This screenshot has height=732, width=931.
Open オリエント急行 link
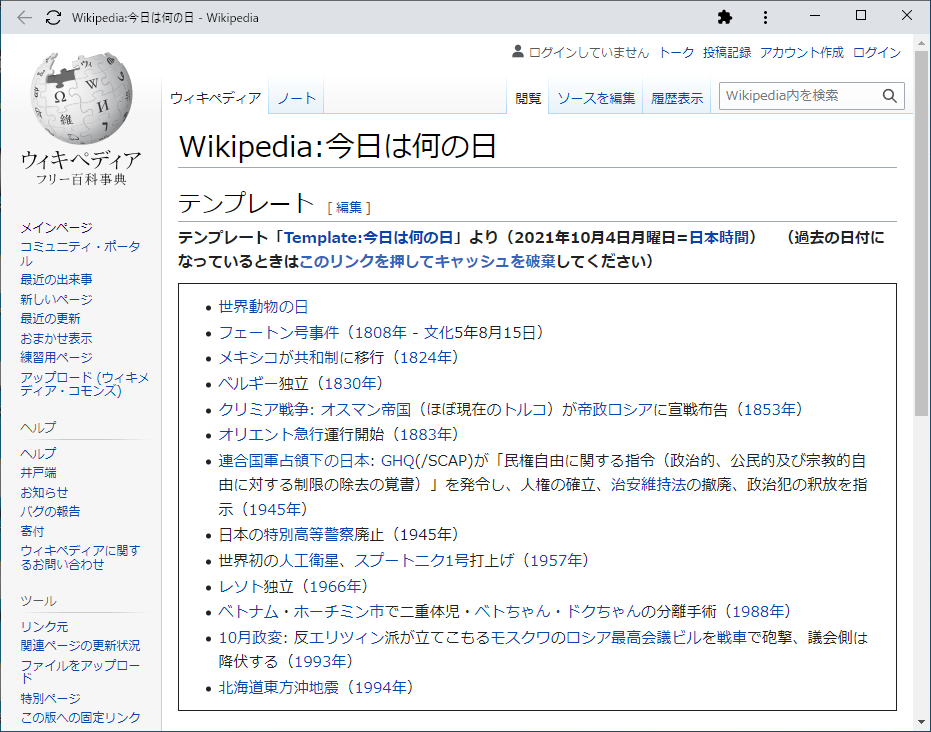coord(271,434)
